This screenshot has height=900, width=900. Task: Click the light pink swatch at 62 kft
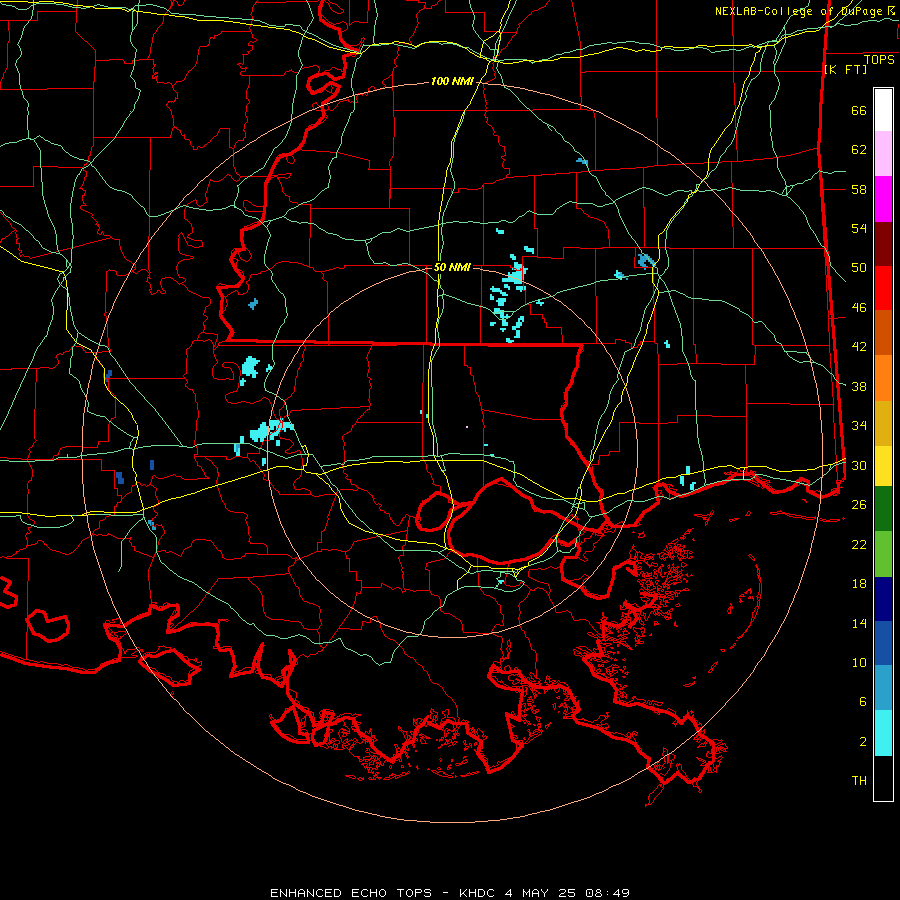click(x=883, y=154)
